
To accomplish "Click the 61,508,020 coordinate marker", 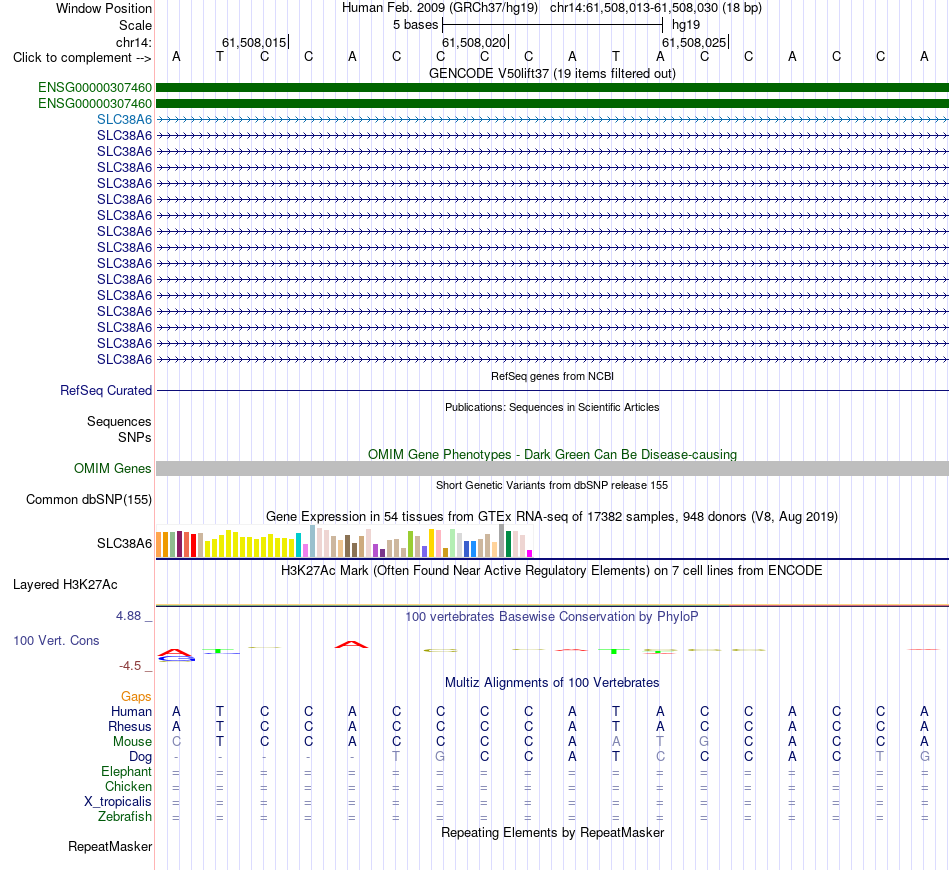I will 474,42.
